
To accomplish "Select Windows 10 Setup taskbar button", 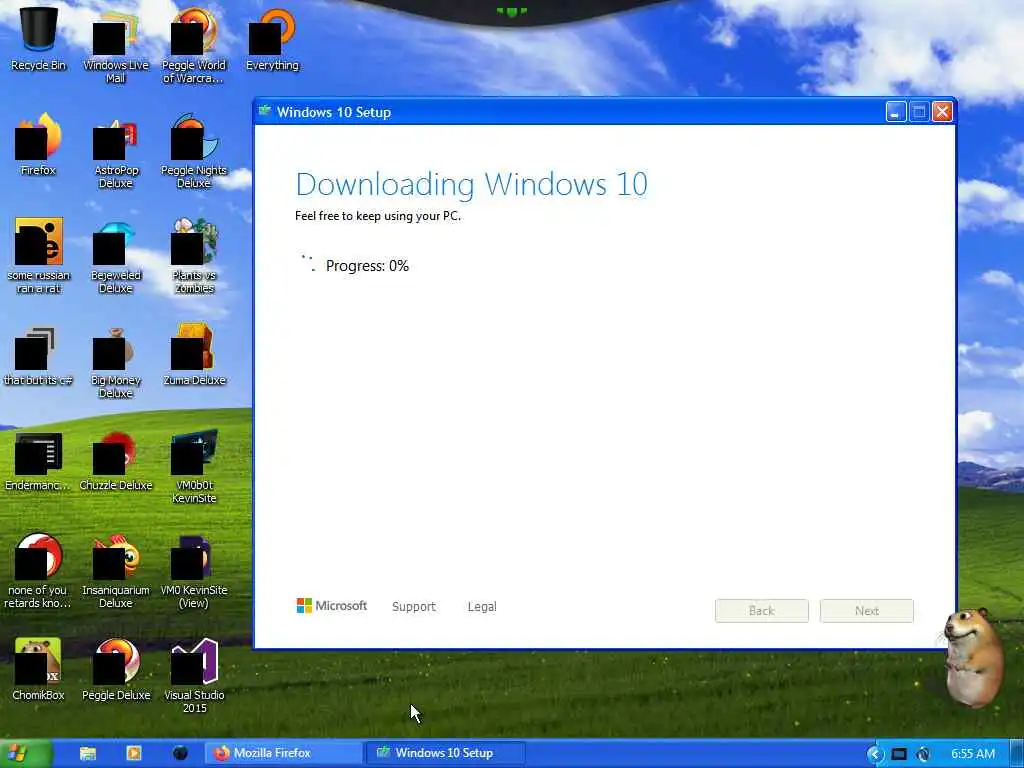I will 444,753.
